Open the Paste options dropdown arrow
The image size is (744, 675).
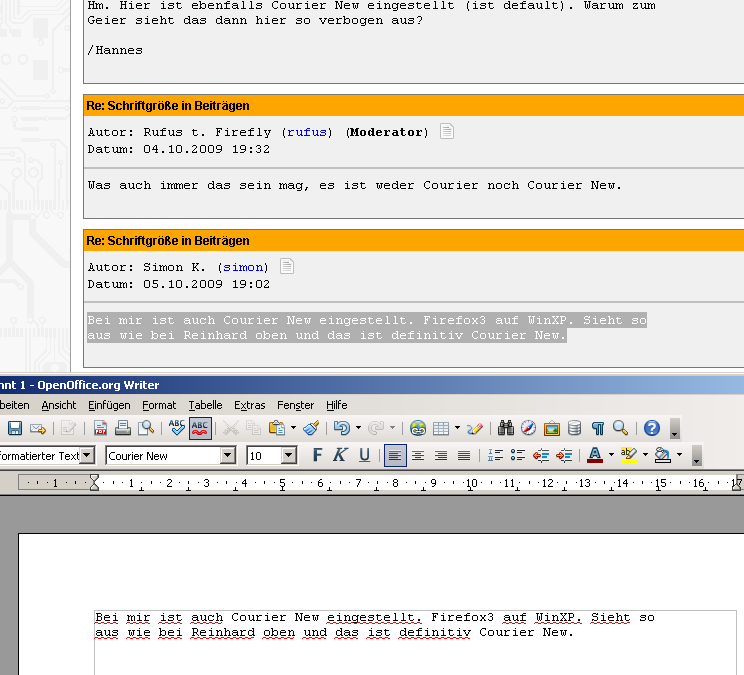point(293,428)
